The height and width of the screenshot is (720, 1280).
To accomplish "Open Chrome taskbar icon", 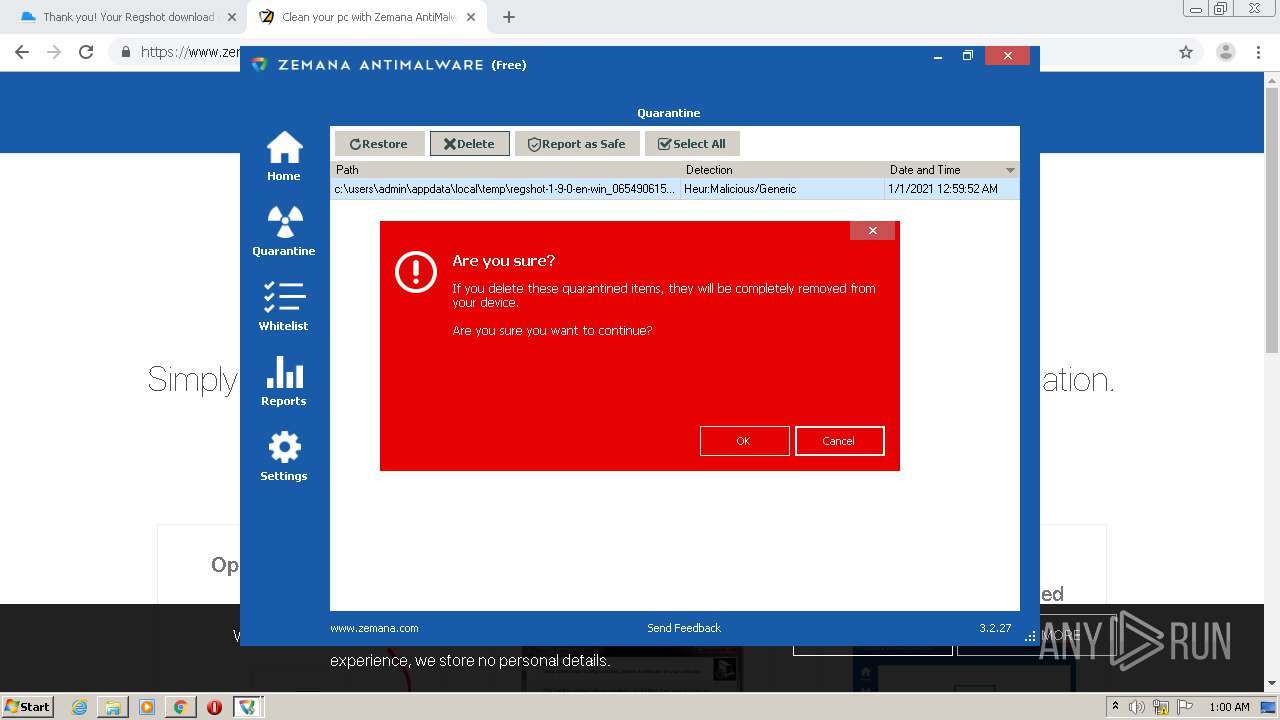I will 180,707.
